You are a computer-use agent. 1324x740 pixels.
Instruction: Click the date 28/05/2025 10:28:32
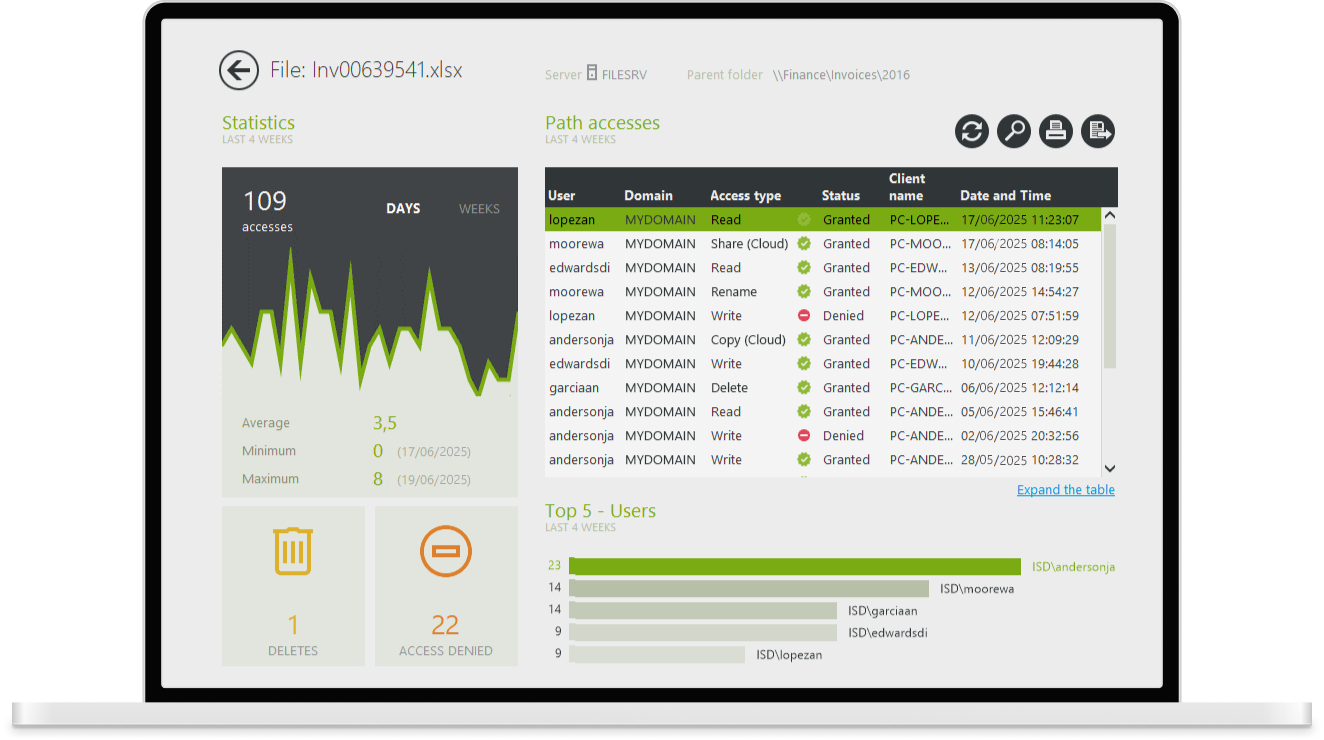pyautogui.click(x=1019, y=460)
